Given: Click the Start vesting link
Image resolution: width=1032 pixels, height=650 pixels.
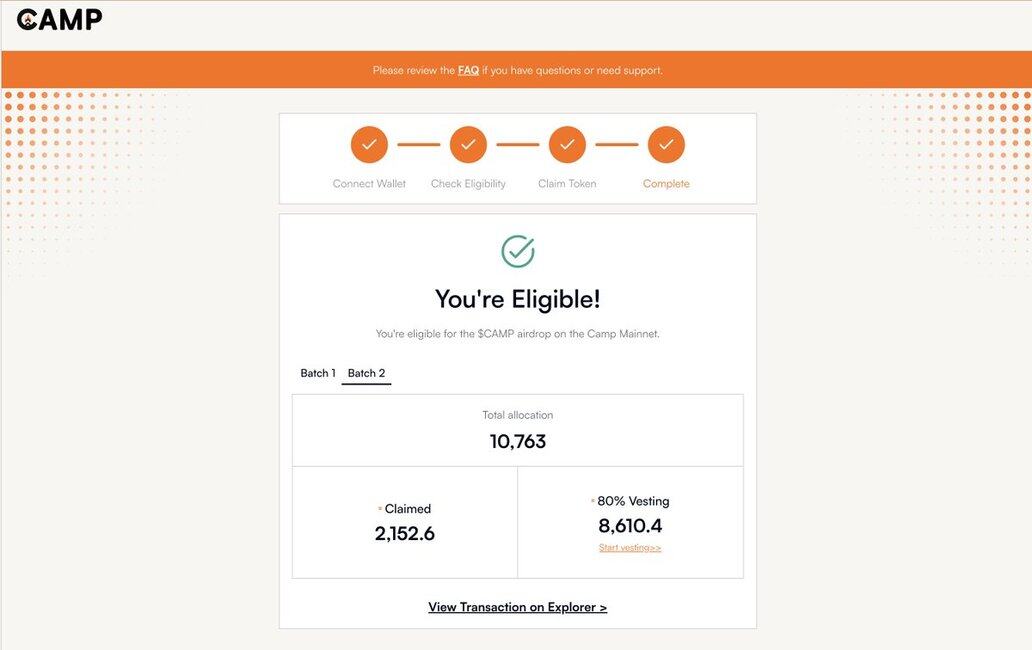Looking at the screenshot, I should [630, 547].
